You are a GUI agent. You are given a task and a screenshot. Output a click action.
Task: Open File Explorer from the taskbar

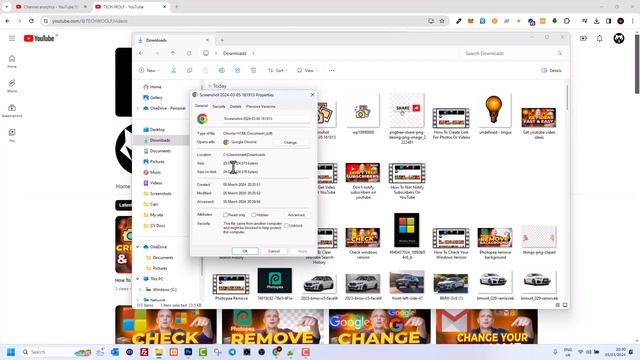tap(159, 352)
